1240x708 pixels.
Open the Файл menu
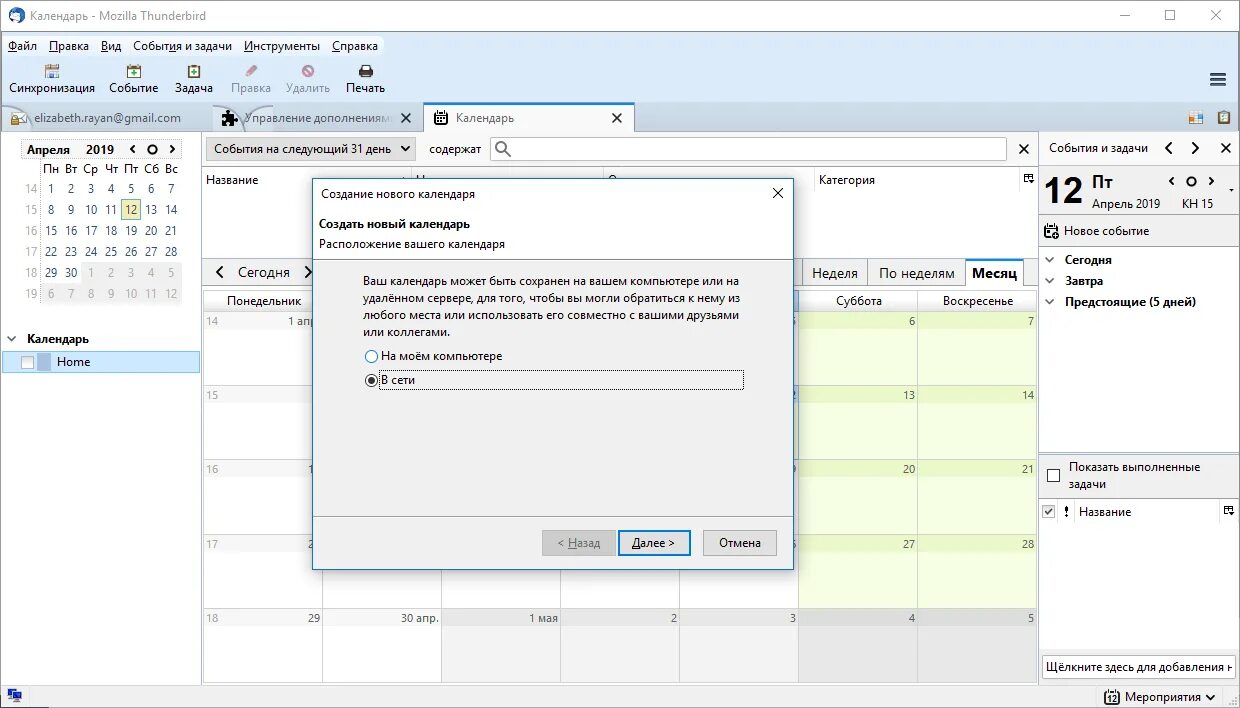(22, 46)
